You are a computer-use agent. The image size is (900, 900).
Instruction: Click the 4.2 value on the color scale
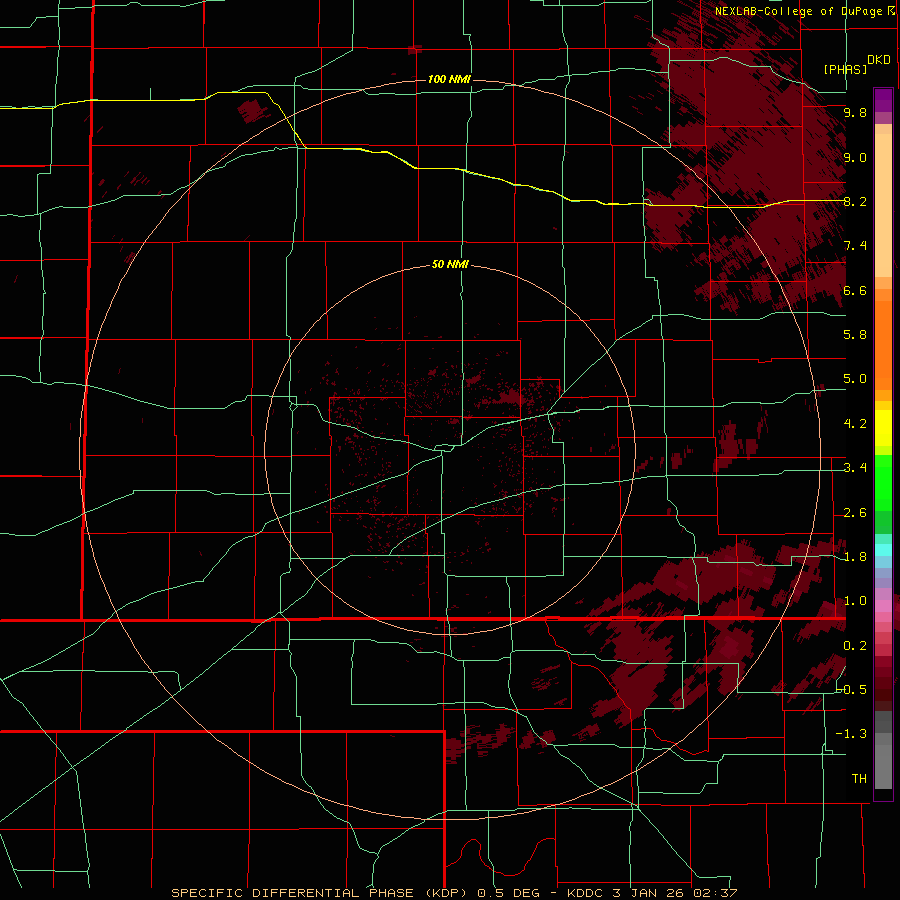pos(855,424)
